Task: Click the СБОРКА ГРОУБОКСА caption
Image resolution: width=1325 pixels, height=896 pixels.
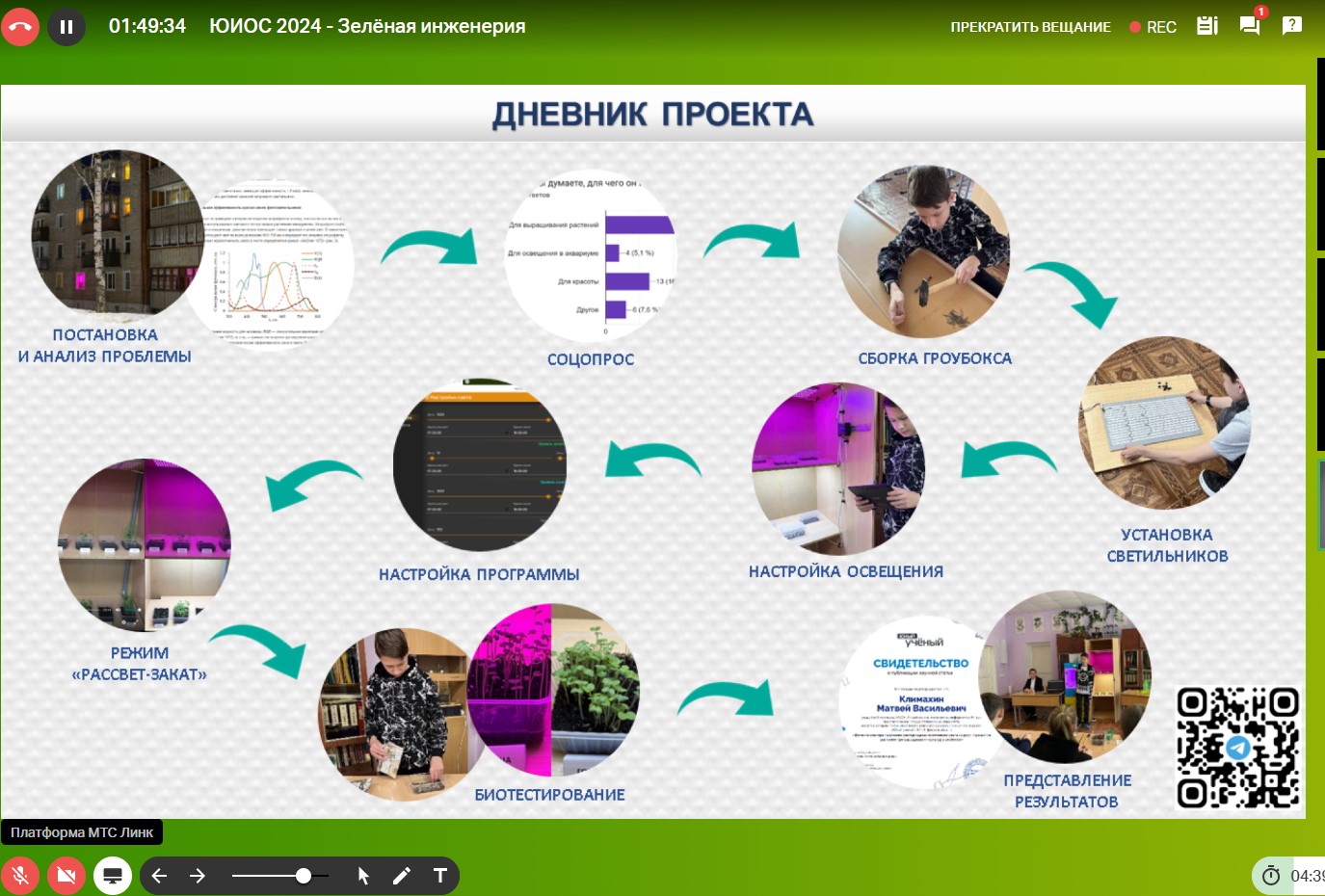Action: (935, 358)
